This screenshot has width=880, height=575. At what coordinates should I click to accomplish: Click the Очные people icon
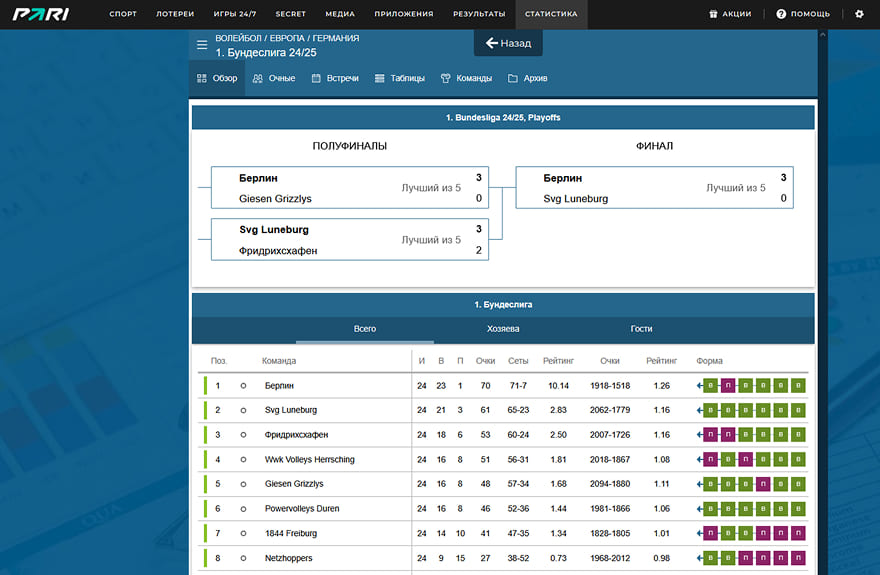coord(258,79)
